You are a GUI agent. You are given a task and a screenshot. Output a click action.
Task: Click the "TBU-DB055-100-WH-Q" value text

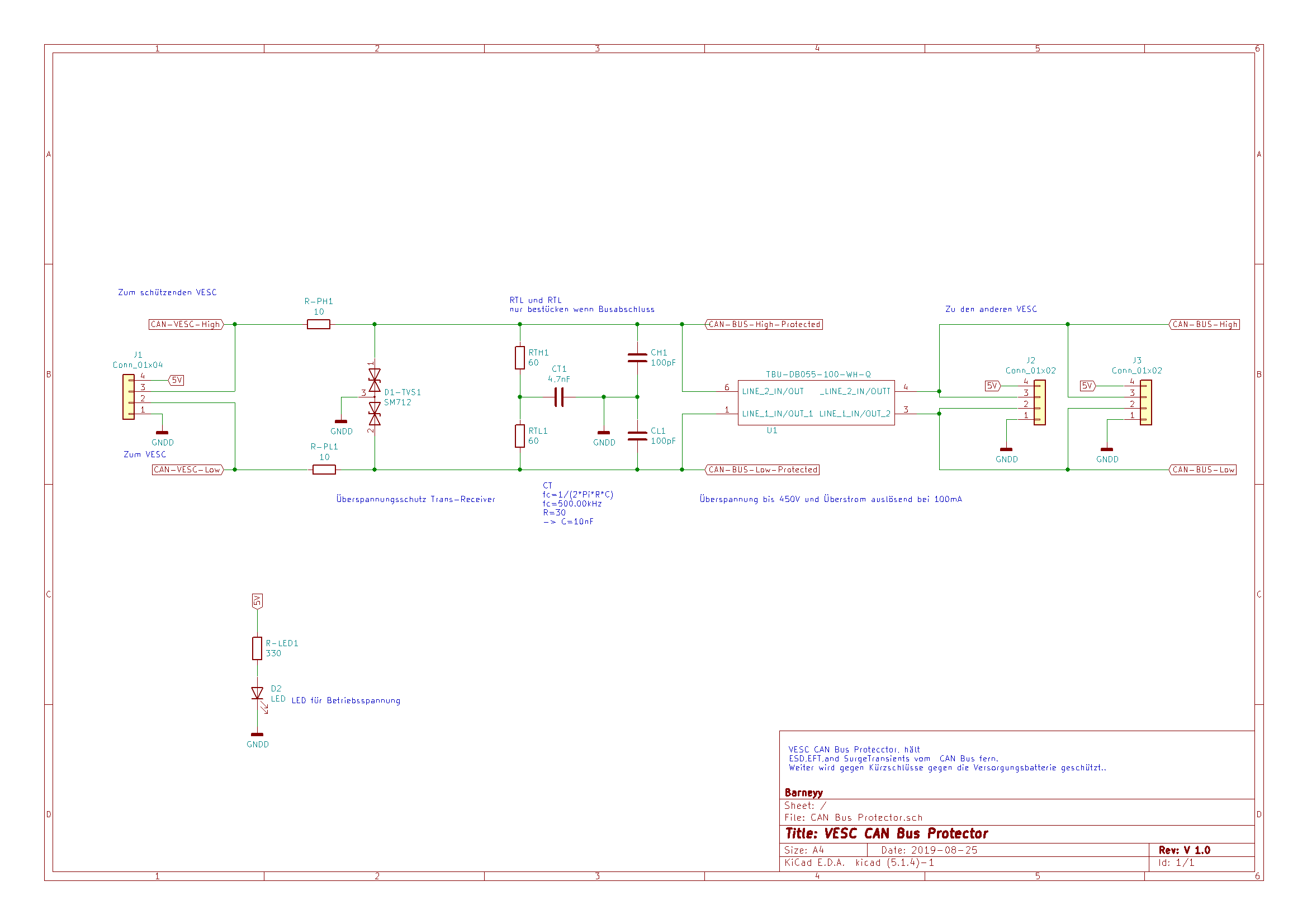click(x=818, y=375)
